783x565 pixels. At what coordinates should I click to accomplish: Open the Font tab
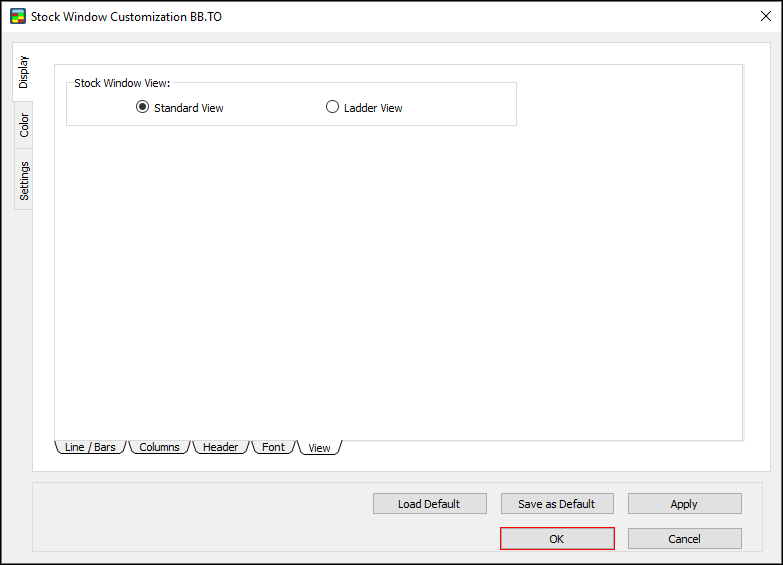273,447
